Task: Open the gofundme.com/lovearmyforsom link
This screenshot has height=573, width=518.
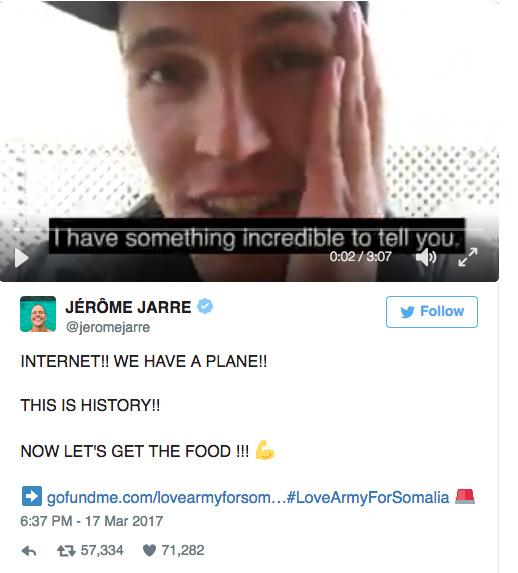Action: (167, 497)
